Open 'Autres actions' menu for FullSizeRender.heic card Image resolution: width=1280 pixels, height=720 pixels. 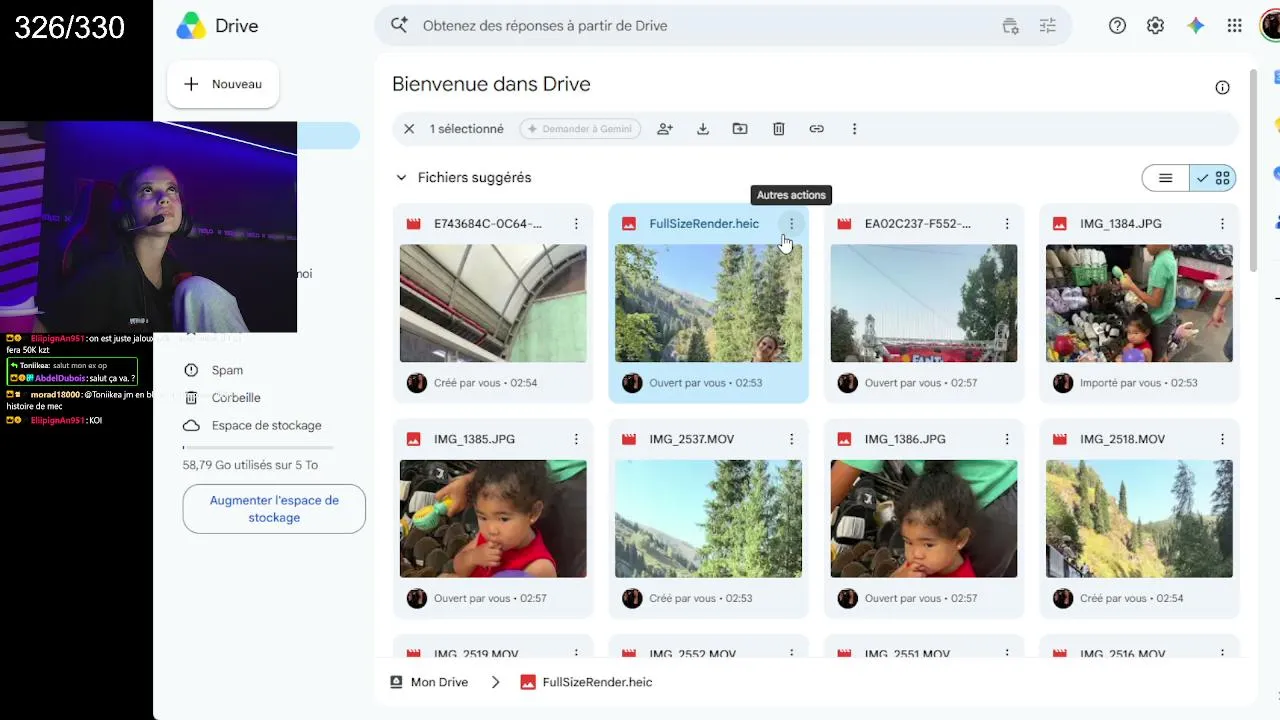(x=792, y=224)
